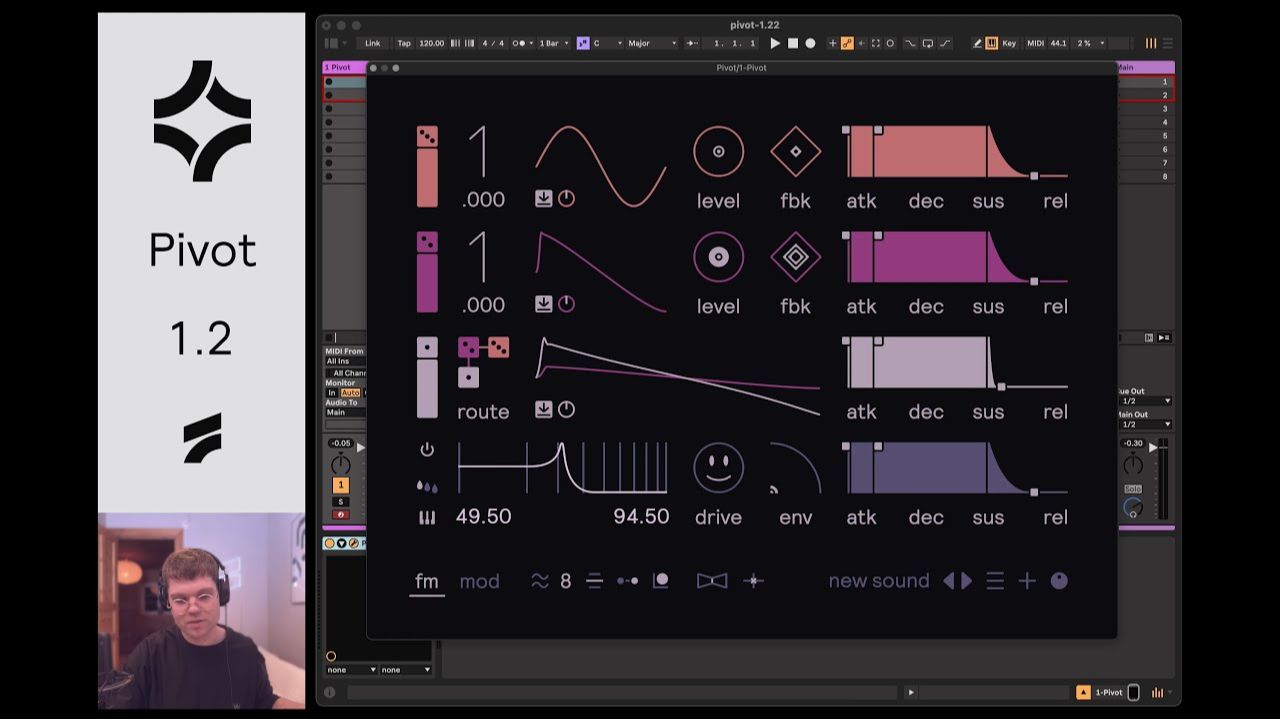Switch to the mod tab
Viewport: 1280px width, 719px height.
pos(479,581)
